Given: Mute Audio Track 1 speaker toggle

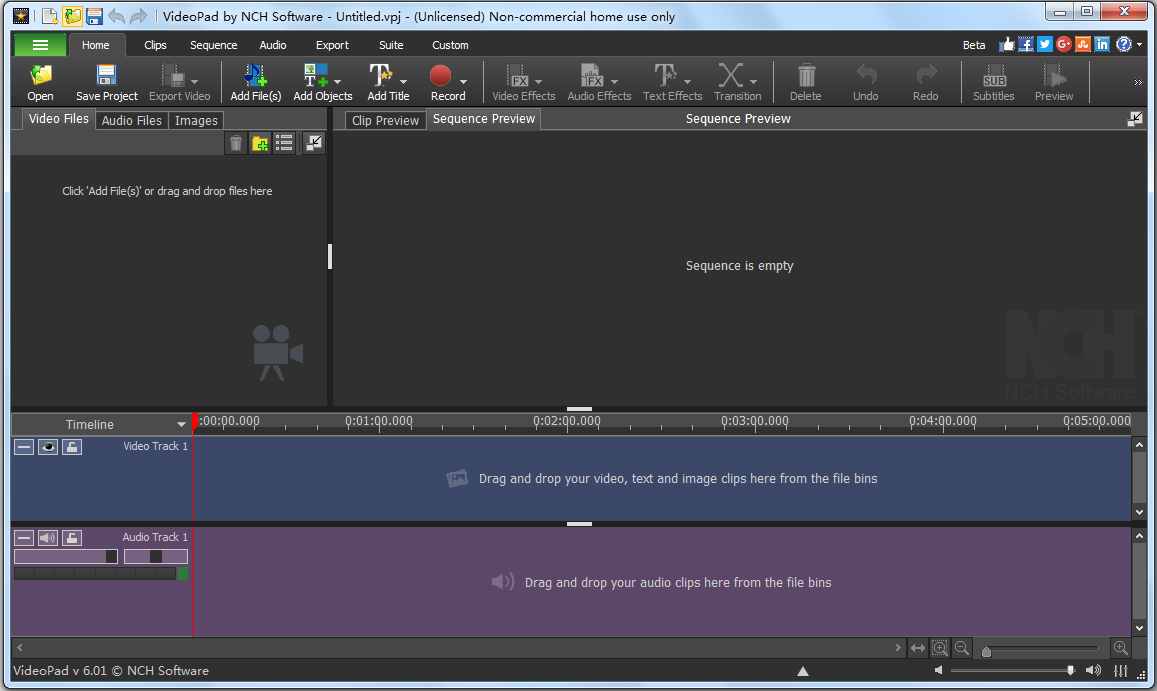Looking at the screenshot, I should pos(48,538).
